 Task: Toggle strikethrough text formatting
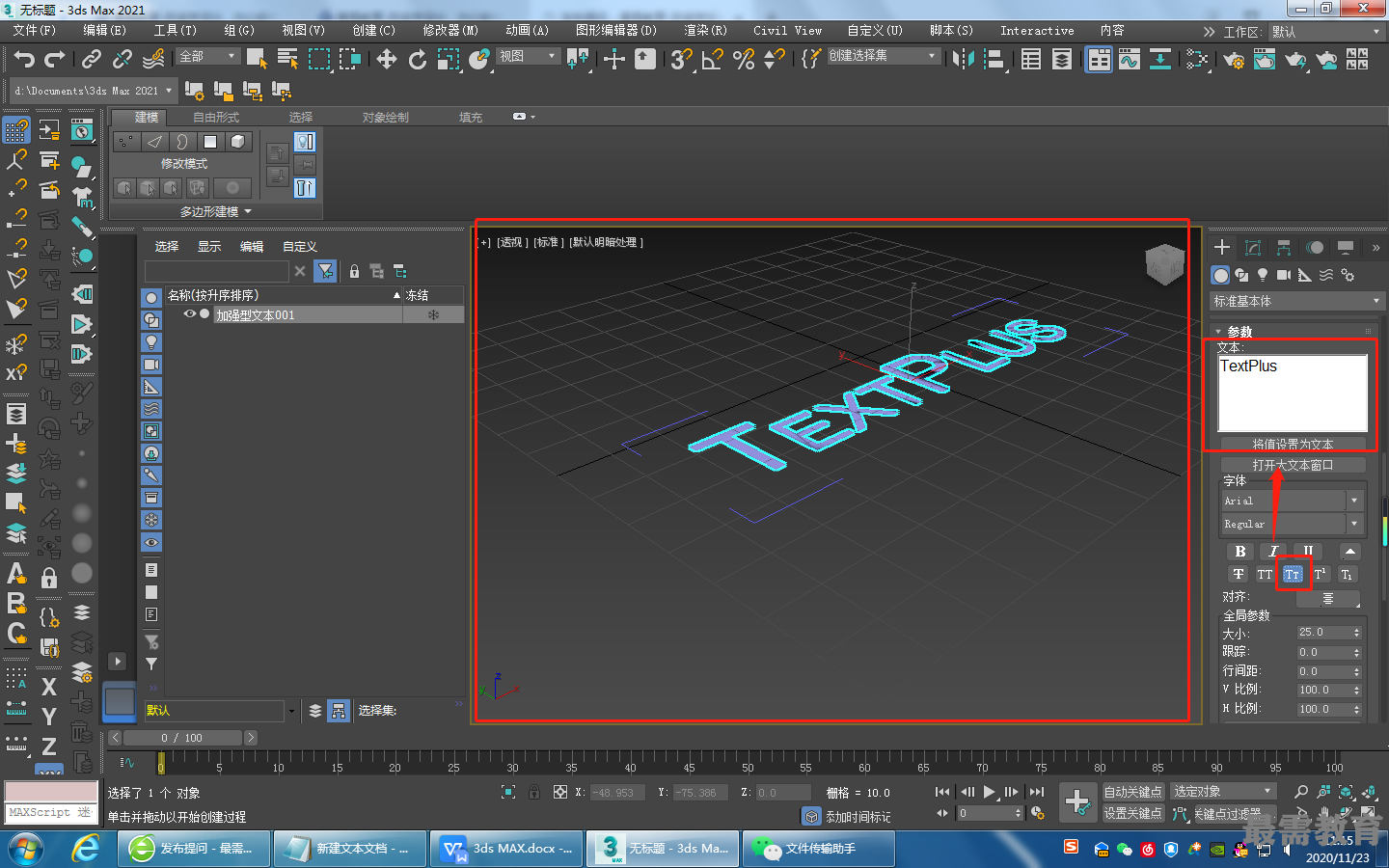(1239, 574)
